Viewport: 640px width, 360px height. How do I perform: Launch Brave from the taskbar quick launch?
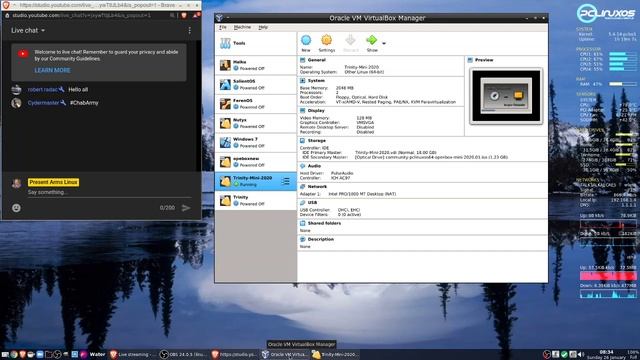click(22, 354)
